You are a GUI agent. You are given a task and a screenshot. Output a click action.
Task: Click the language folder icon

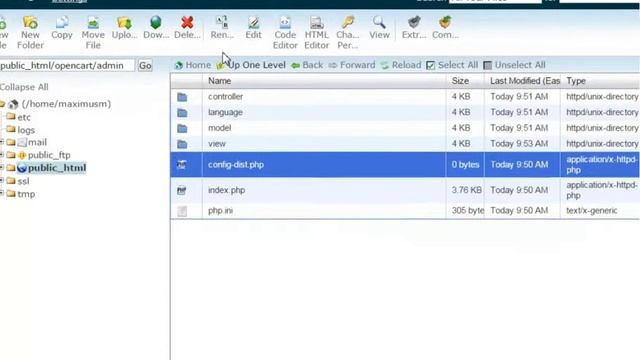pos(182,113)
